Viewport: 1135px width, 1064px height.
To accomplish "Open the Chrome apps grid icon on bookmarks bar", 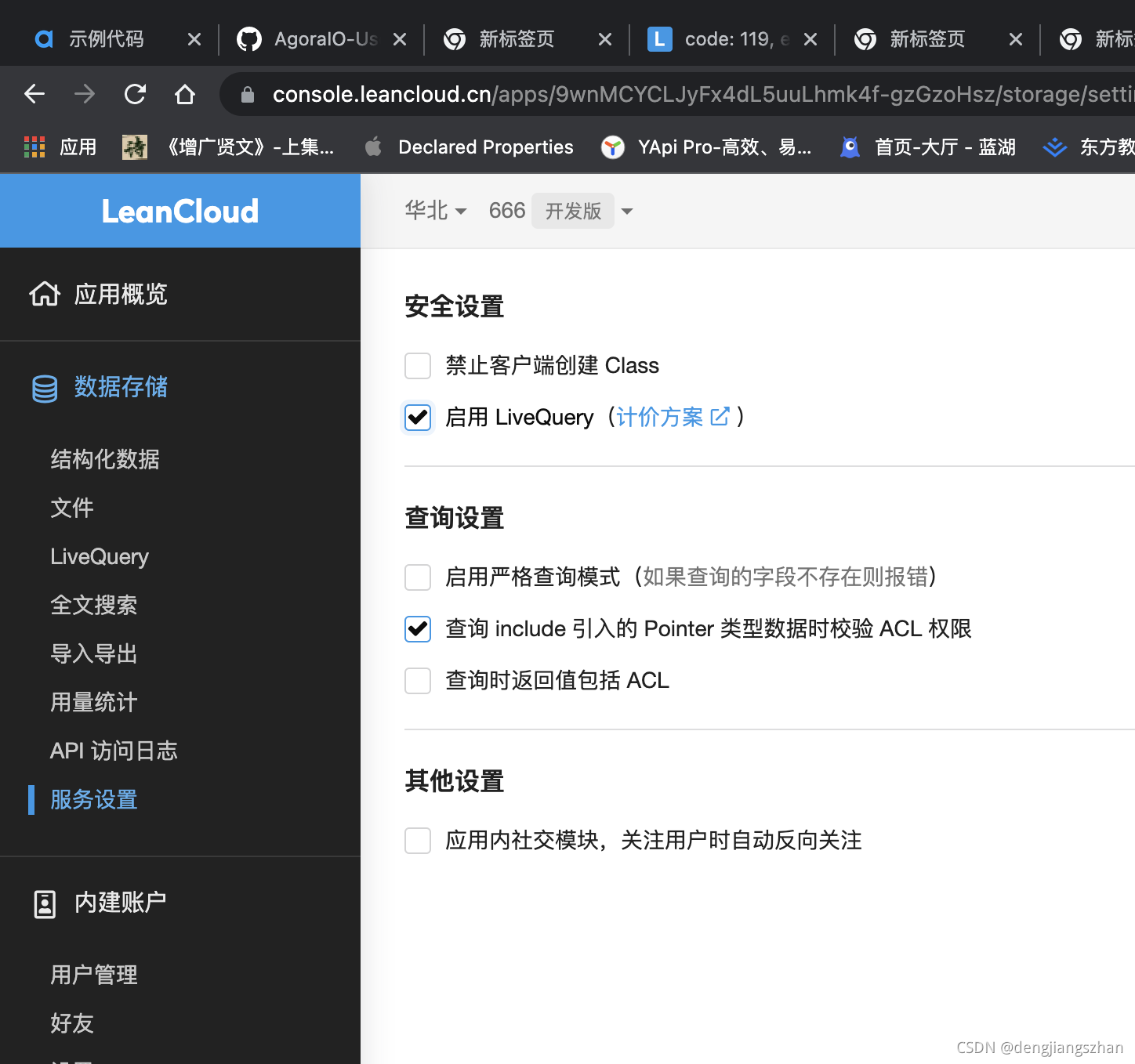I will (x=34, y=147).
